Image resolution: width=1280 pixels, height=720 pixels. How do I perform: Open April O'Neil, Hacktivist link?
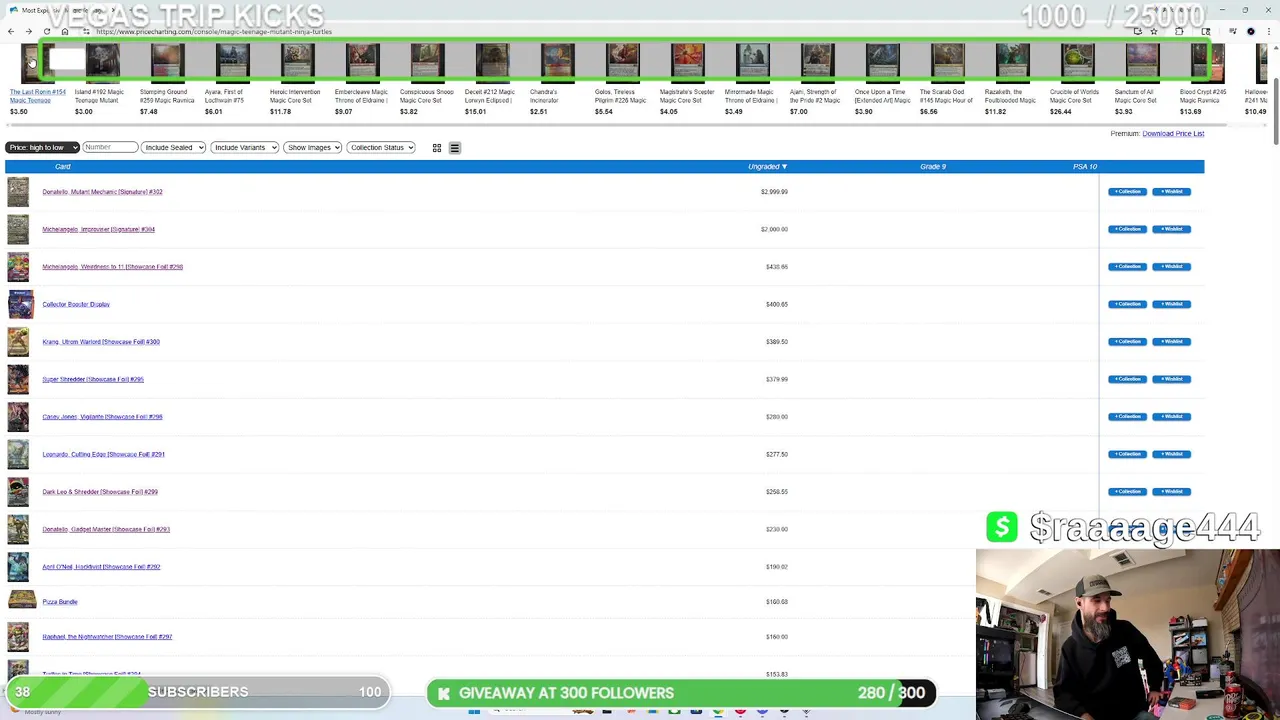[x=101, y=567]
